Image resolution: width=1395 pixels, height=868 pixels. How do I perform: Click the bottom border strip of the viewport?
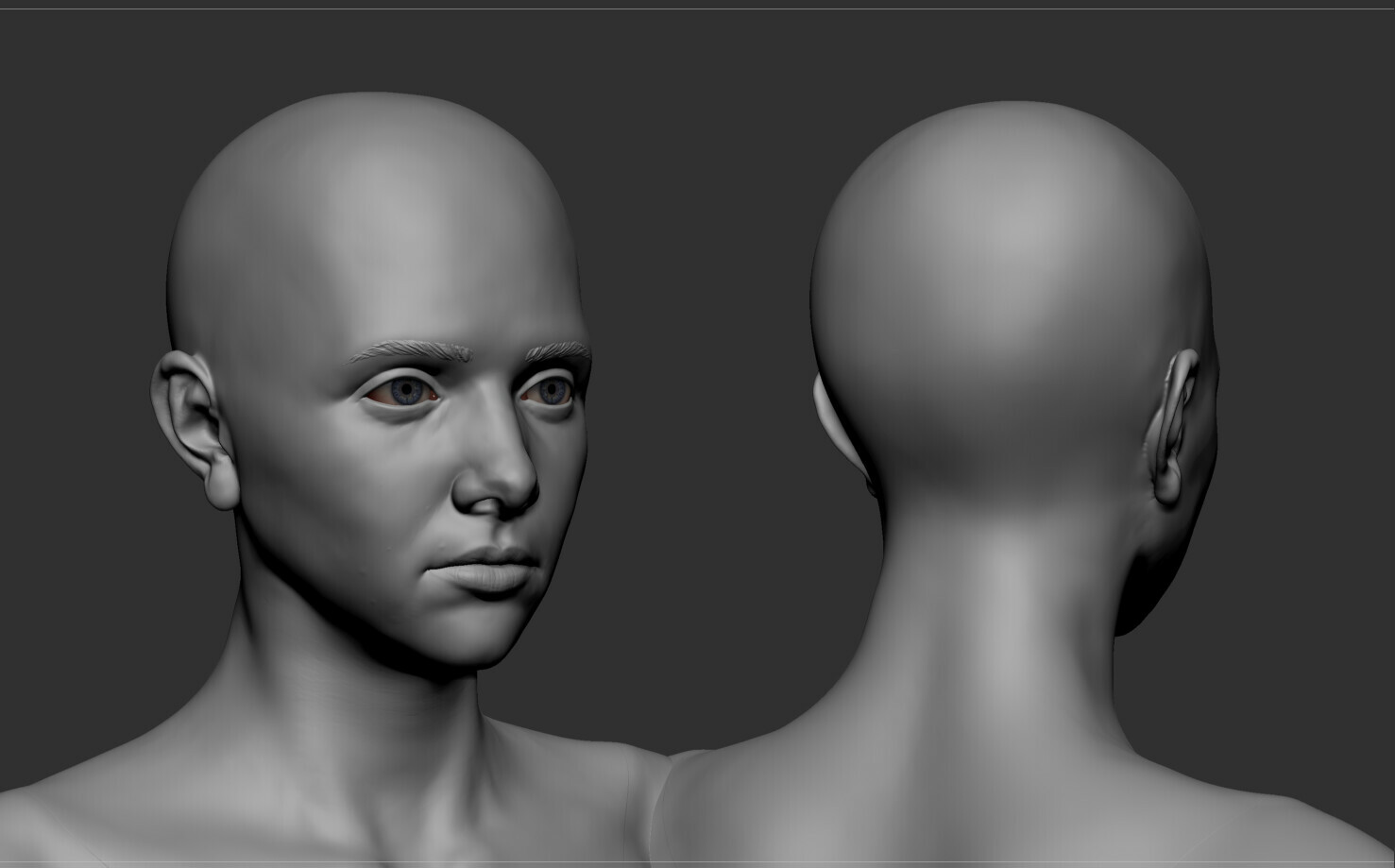click(697, 864)
